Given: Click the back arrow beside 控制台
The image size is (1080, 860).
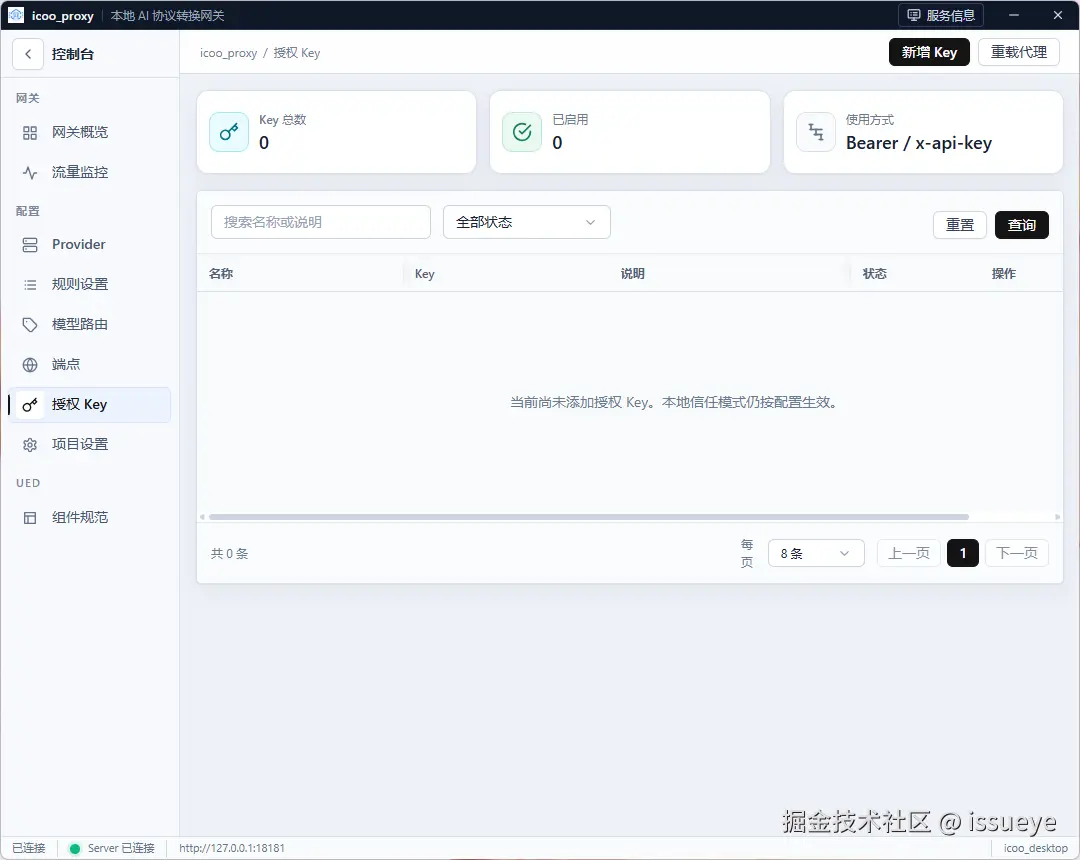Looking at the screenshot, I should [x=28, y=54].
